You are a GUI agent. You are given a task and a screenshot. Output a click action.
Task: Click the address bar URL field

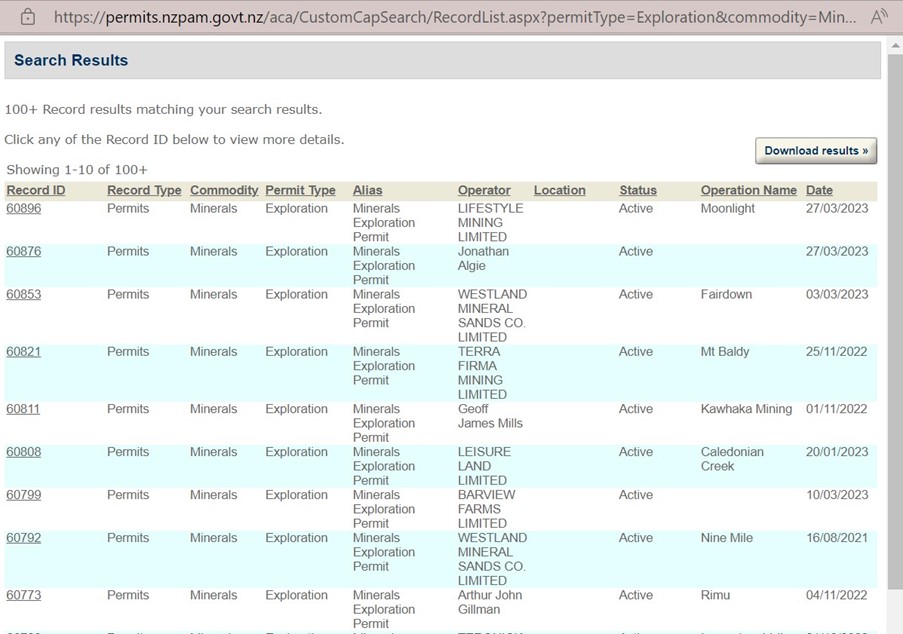(454, 17)
